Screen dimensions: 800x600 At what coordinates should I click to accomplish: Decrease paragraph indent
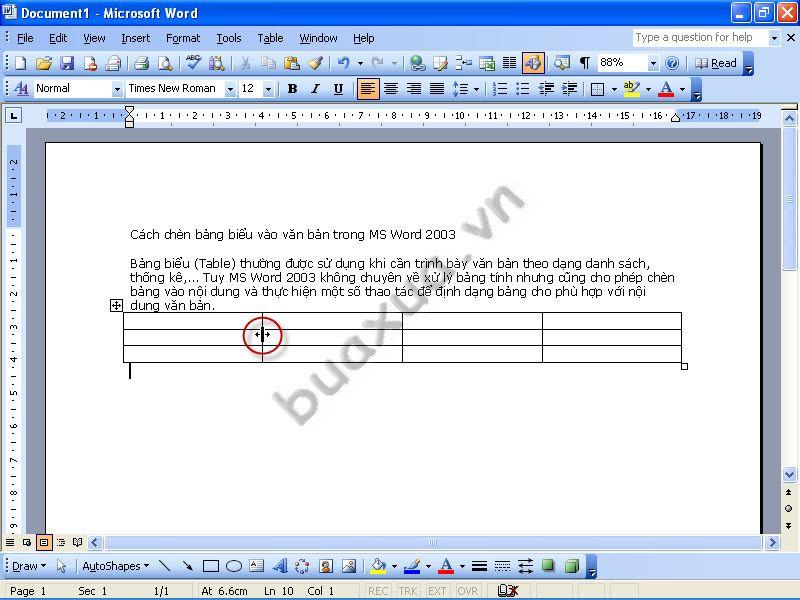[546, 89]
